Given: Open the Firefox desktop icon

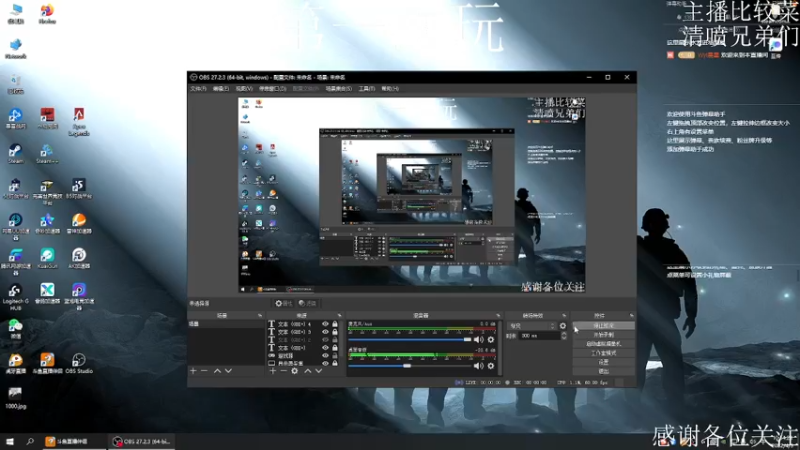Looking at the screenshot, I should (x=47, y=14).
